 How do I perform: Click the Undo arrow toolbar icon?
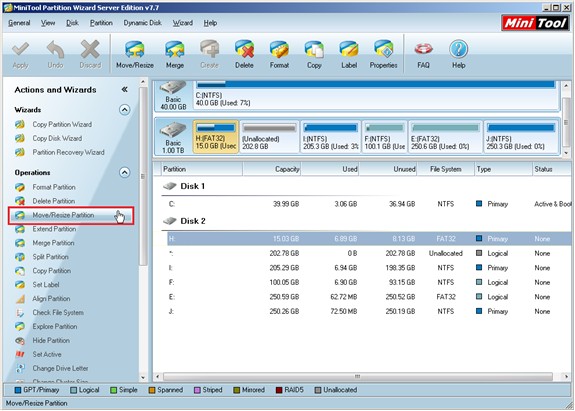click(55, 54)
